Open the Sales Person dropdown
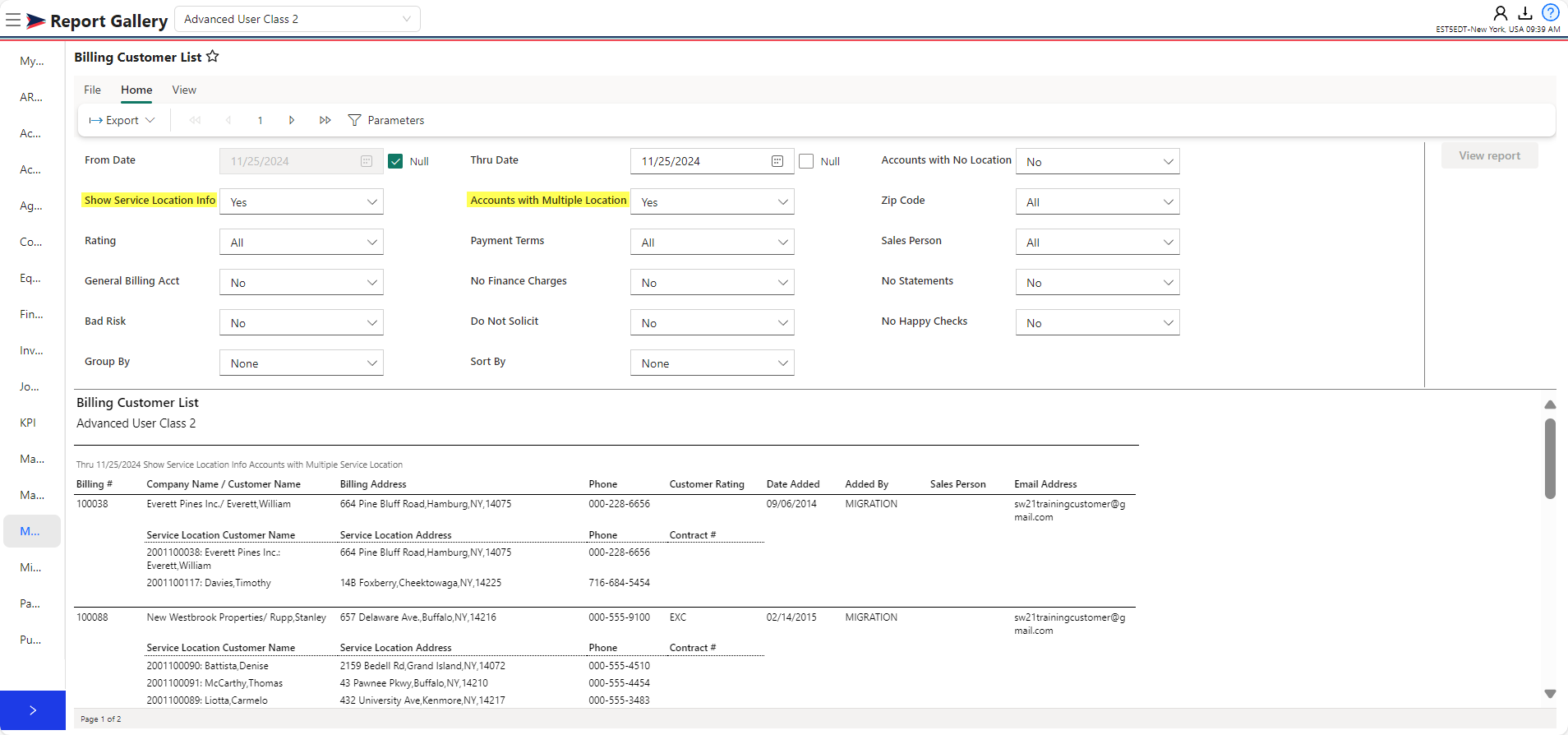Image resolution: width=1568 pixels, height=735 pixels. (1098, 242)
